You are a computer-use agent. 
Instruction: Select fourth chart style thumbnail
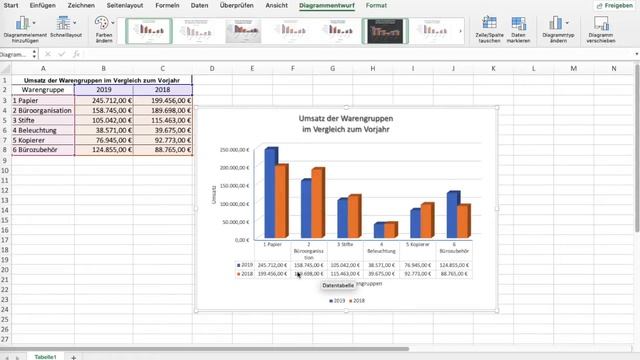pyautogui.click(x=291, y=31)
